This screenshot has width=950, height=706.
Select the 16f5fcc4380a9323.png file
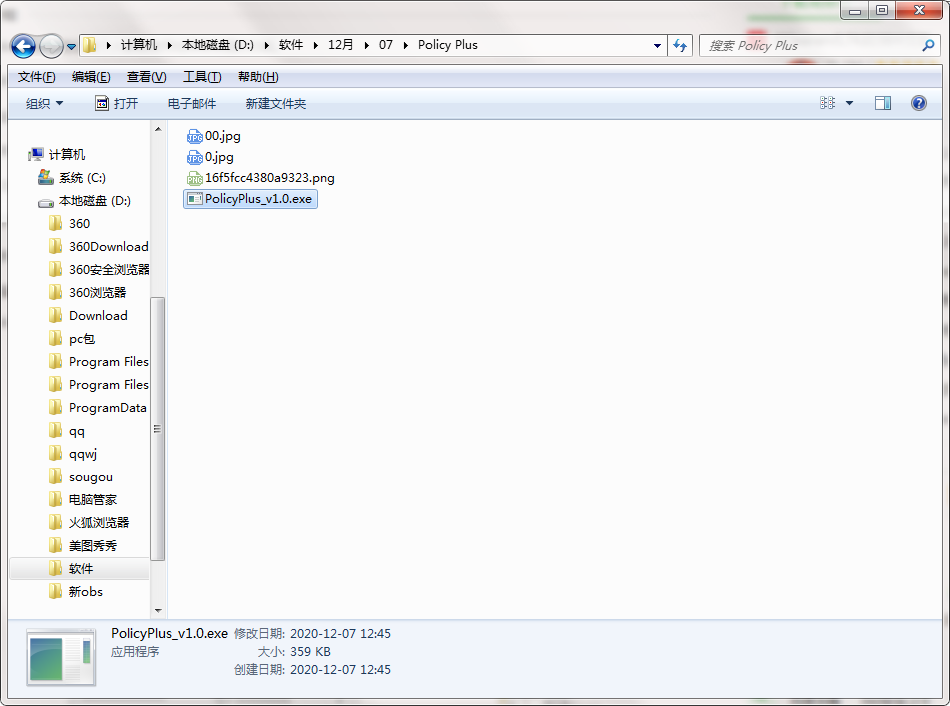coord(261,178)
